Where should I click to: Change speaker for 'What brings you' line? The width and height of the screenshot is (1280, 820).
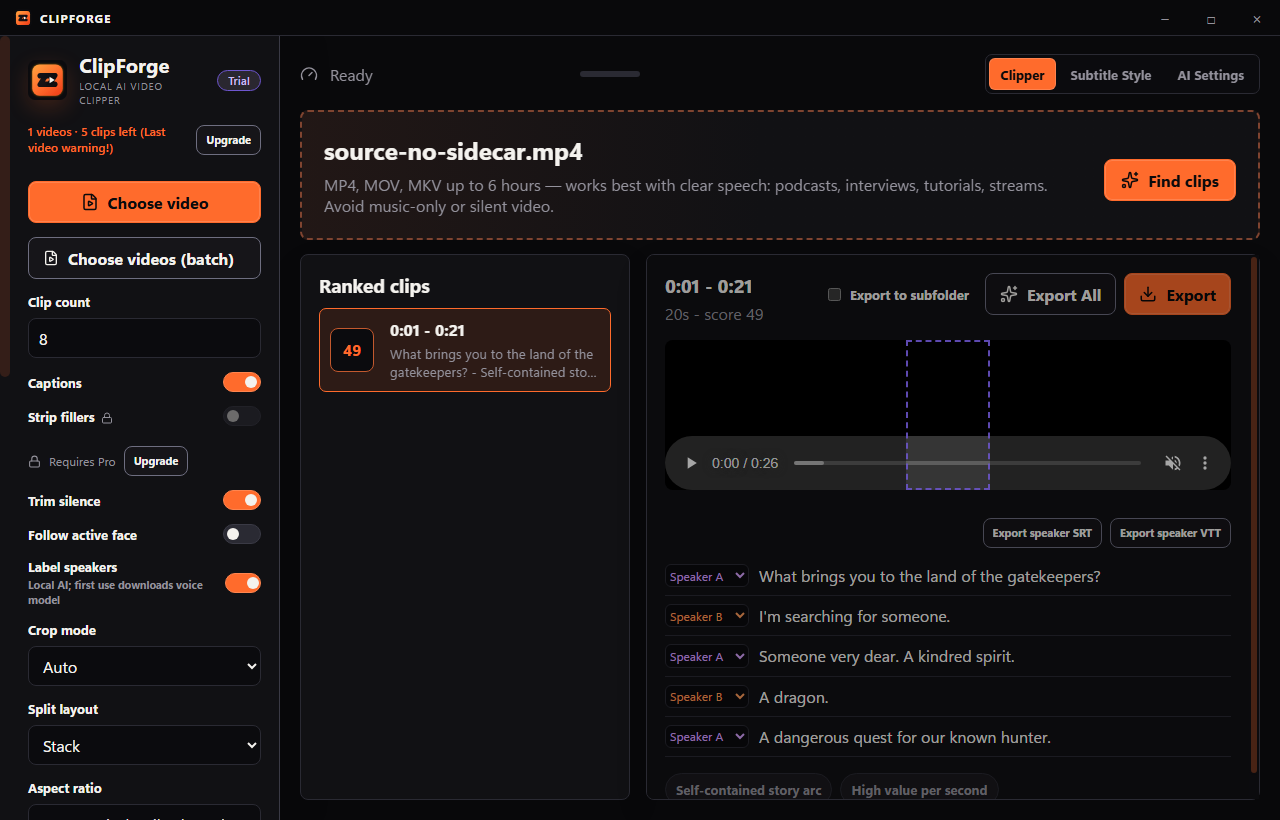click(x=706, y=576)
